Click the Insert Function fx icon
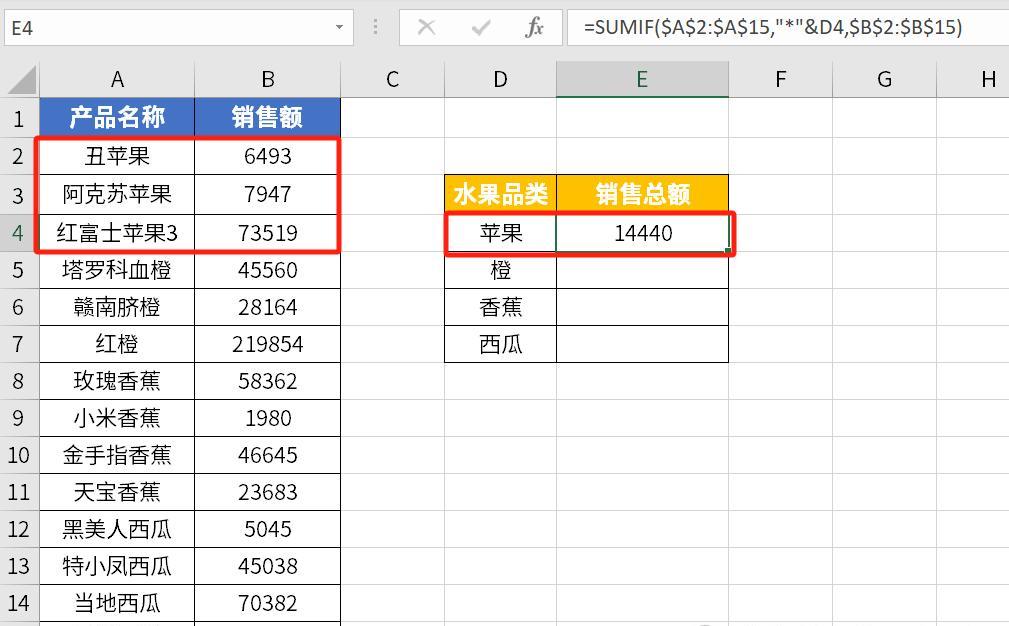1009x626 pixels. [x=534, y=28]
